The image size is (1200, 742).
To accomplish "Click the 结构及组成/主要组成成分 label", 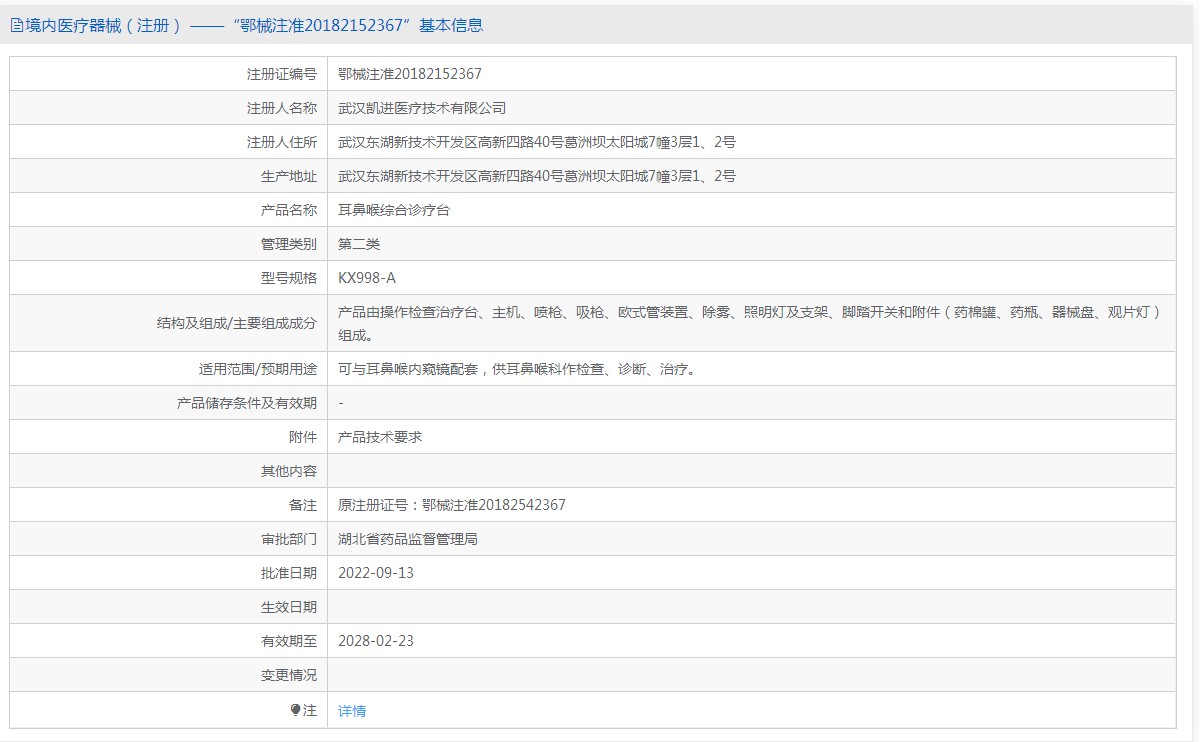I will pos(237,323).
